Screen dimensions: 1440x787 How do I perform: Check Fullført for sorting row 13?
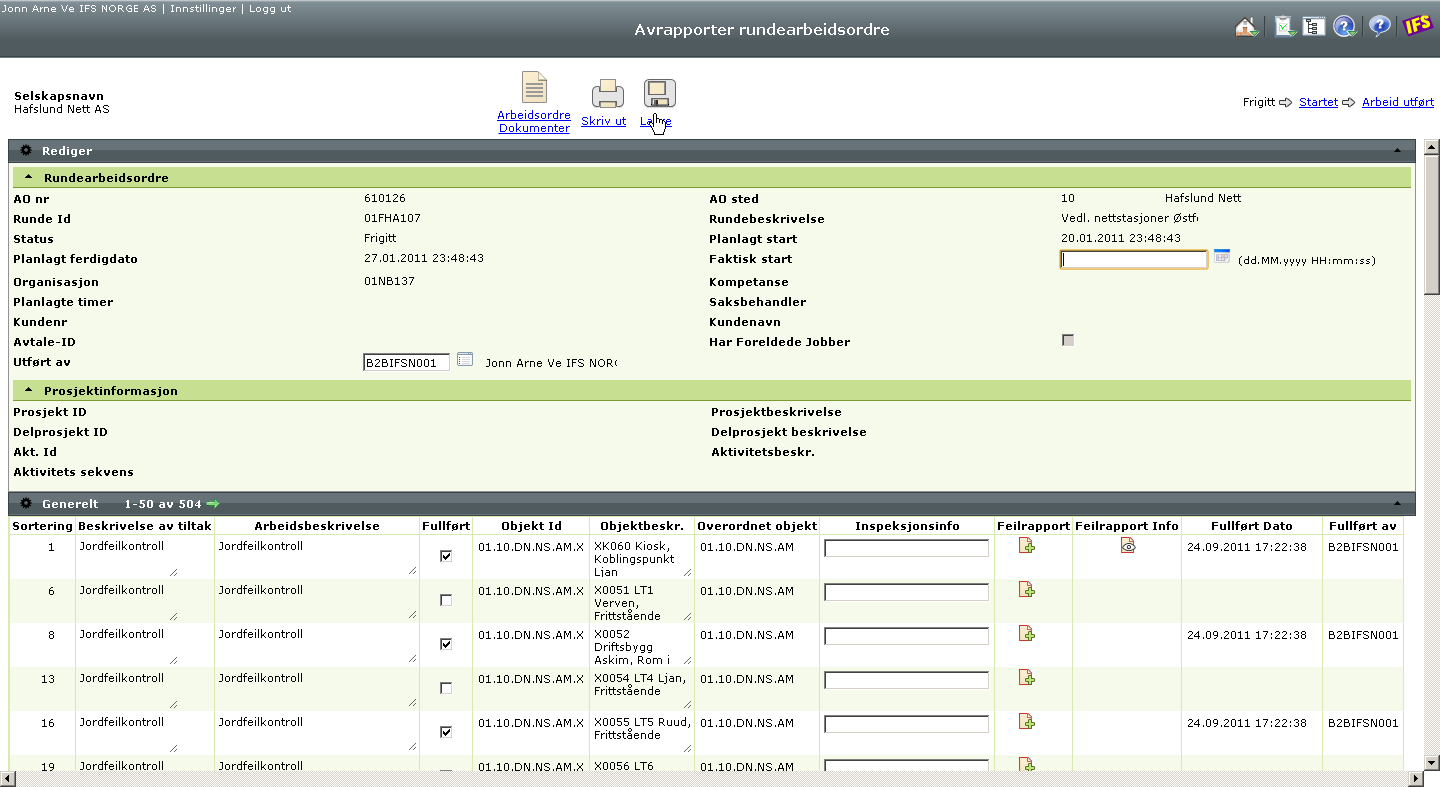click(x=446, y=688)
